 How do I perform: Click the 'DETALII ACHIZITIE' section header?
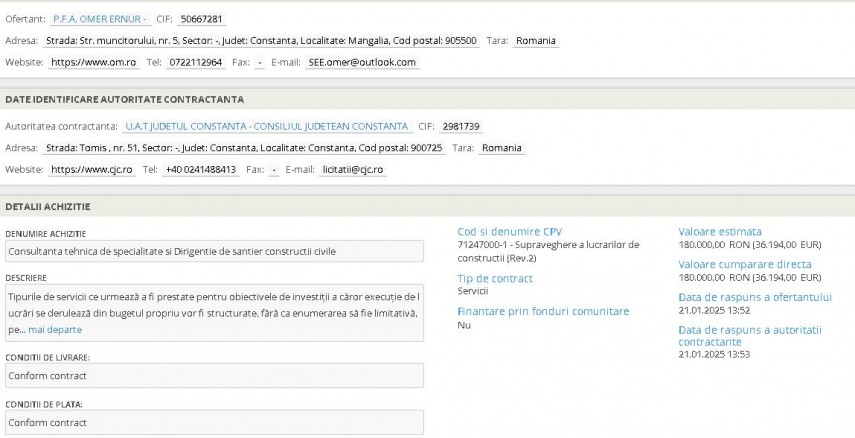coord(48,206)
